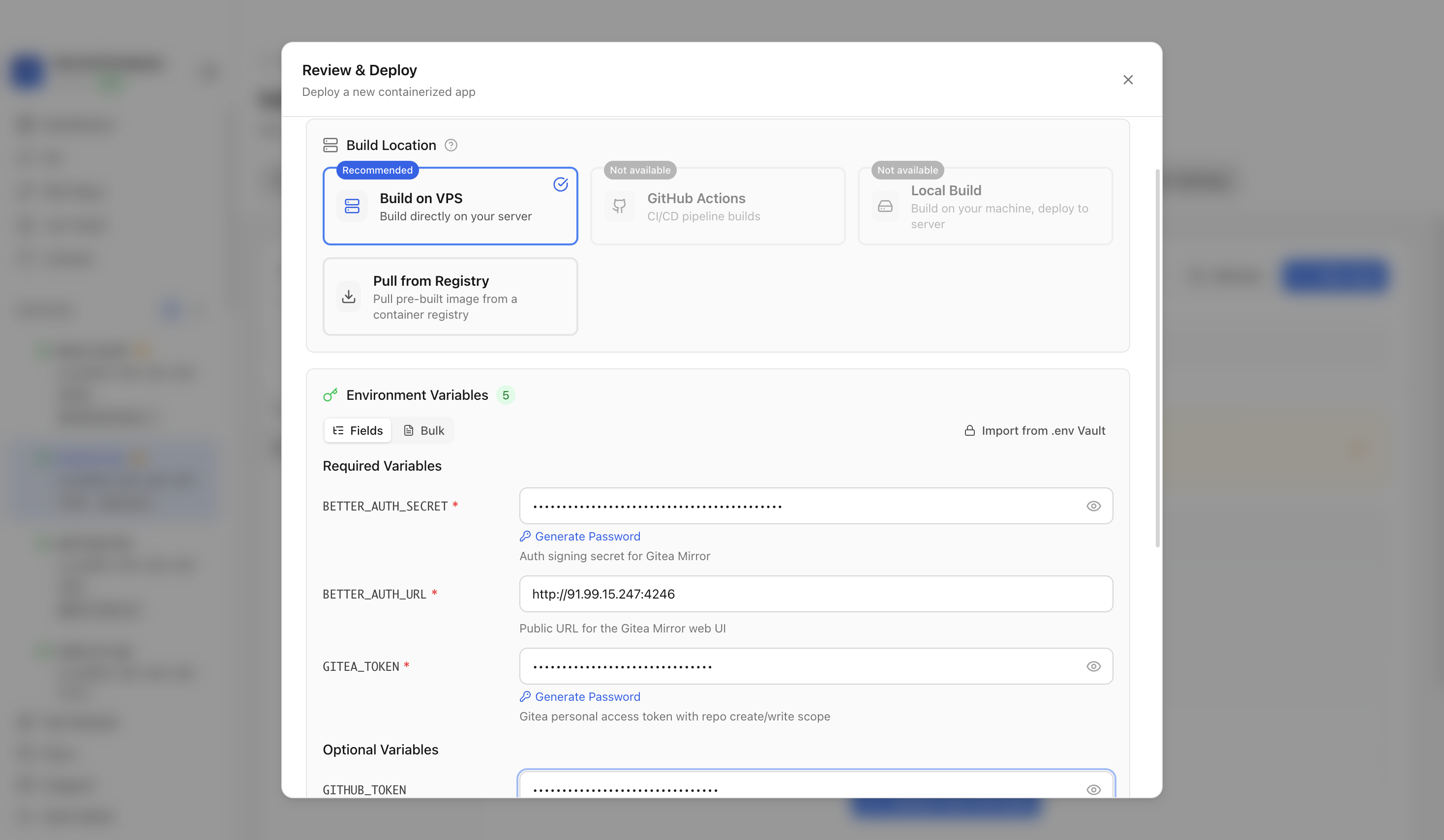This screenshot has height=840, width=1444.
Task: Focus the GITEA_TOKEN input field
Action: click(x=816, y=666)
